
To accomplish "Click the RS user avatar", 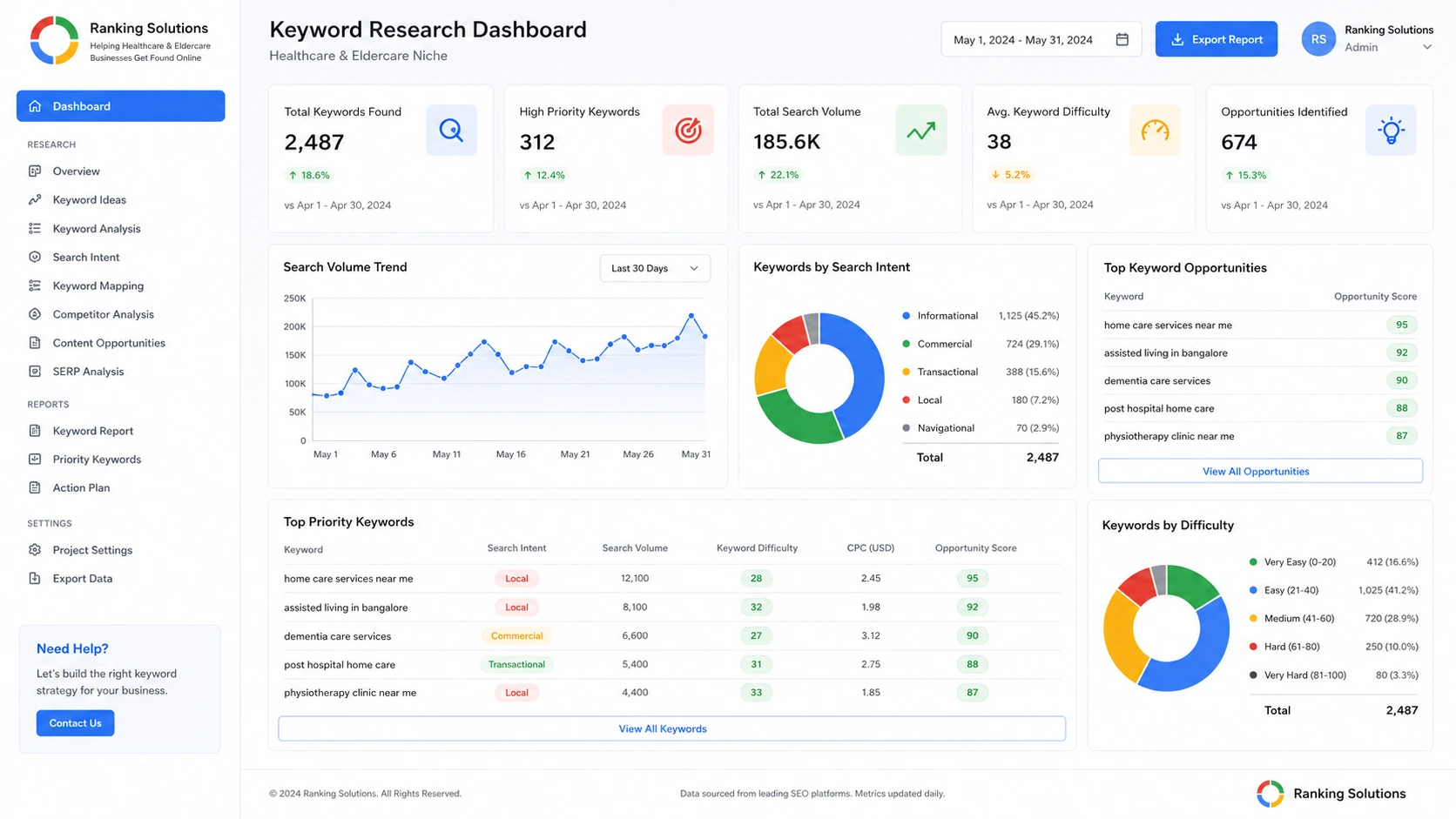I will click(x=1318, y=39).
